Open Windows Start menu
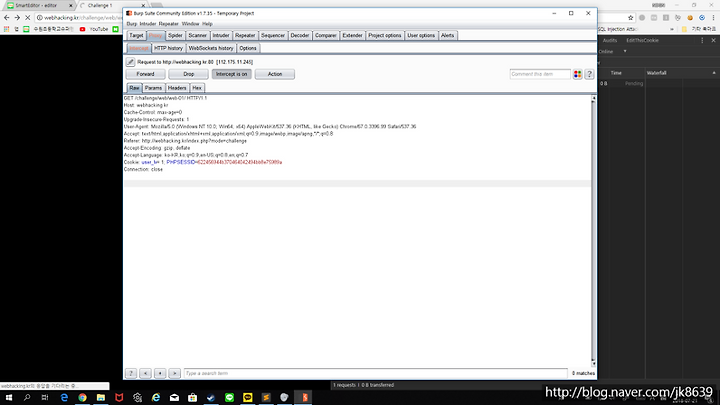The width and height of the screenshot is (720, 405). pyautogui.click(x=9, y=398)
